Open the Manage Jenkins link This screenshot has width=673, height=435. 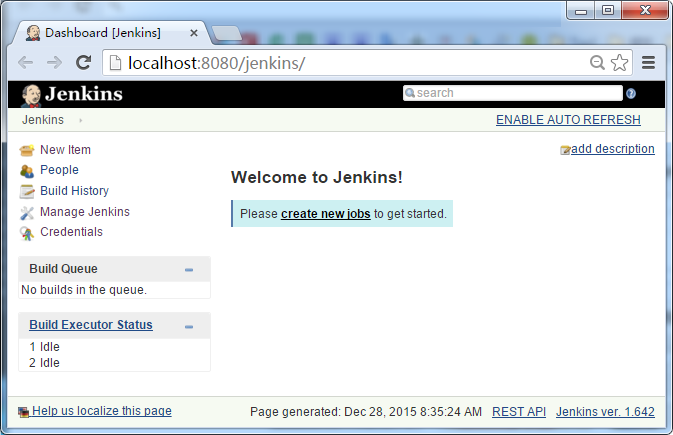(x=85, y=212)
